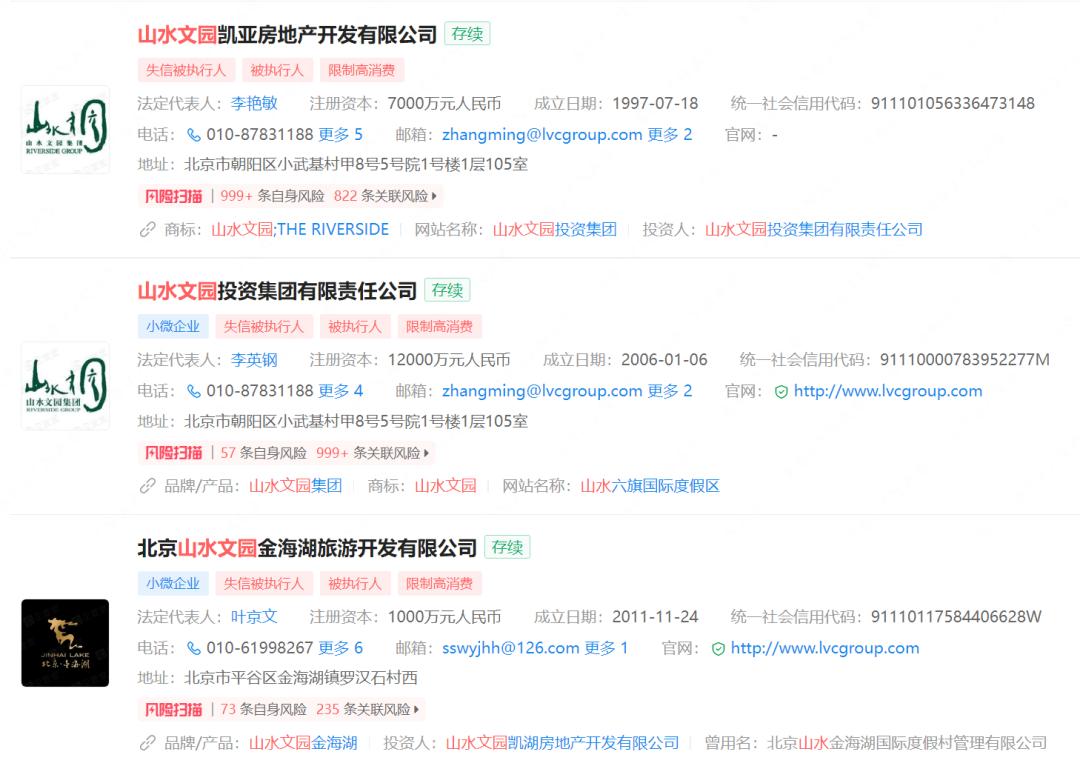Click the phone icon next to 010-61998267
1080x769 pixels.
pyautogui.click(x=196, y=647)
